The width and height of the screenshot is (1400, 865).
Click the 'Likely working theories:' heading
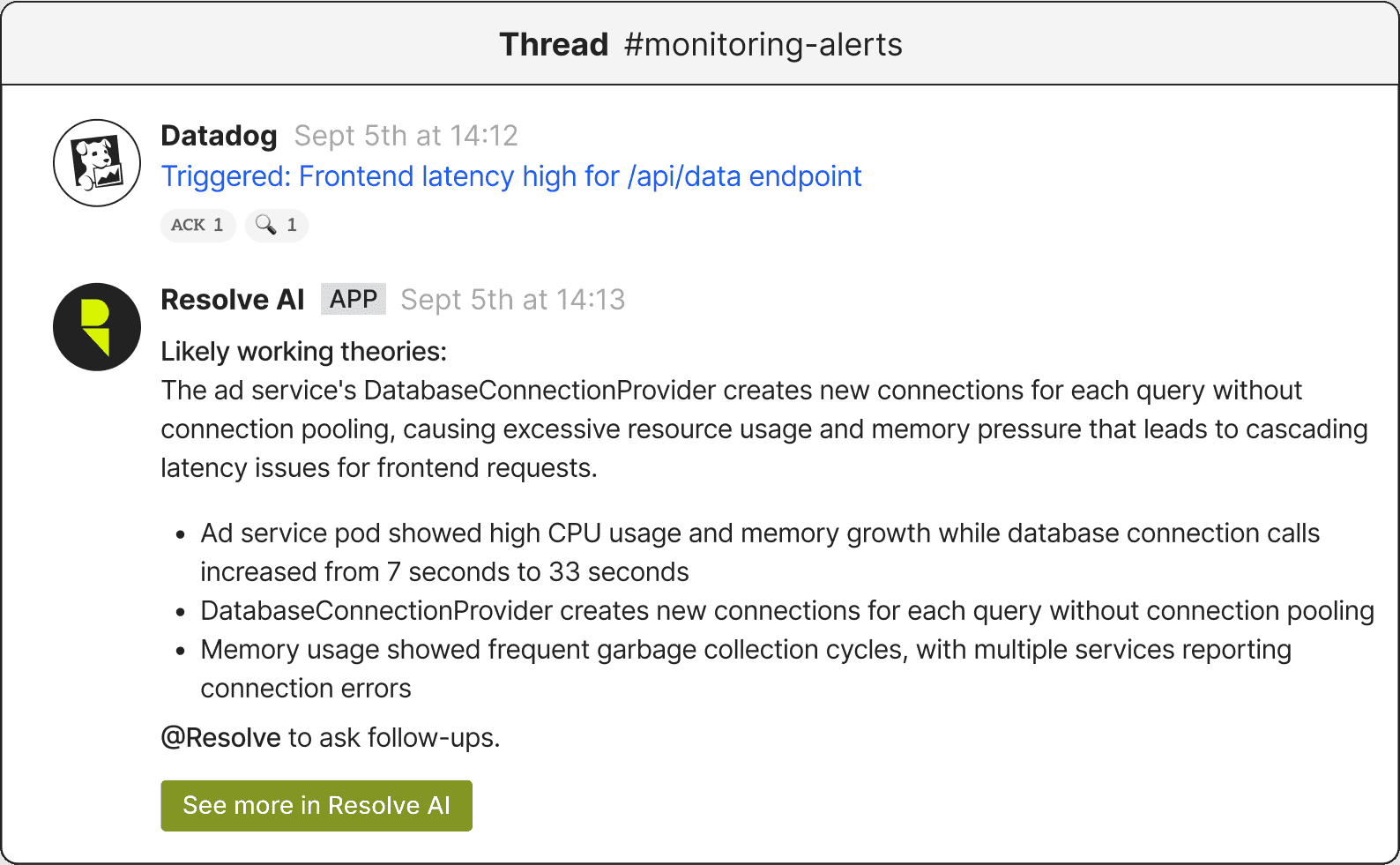point(303,352)
